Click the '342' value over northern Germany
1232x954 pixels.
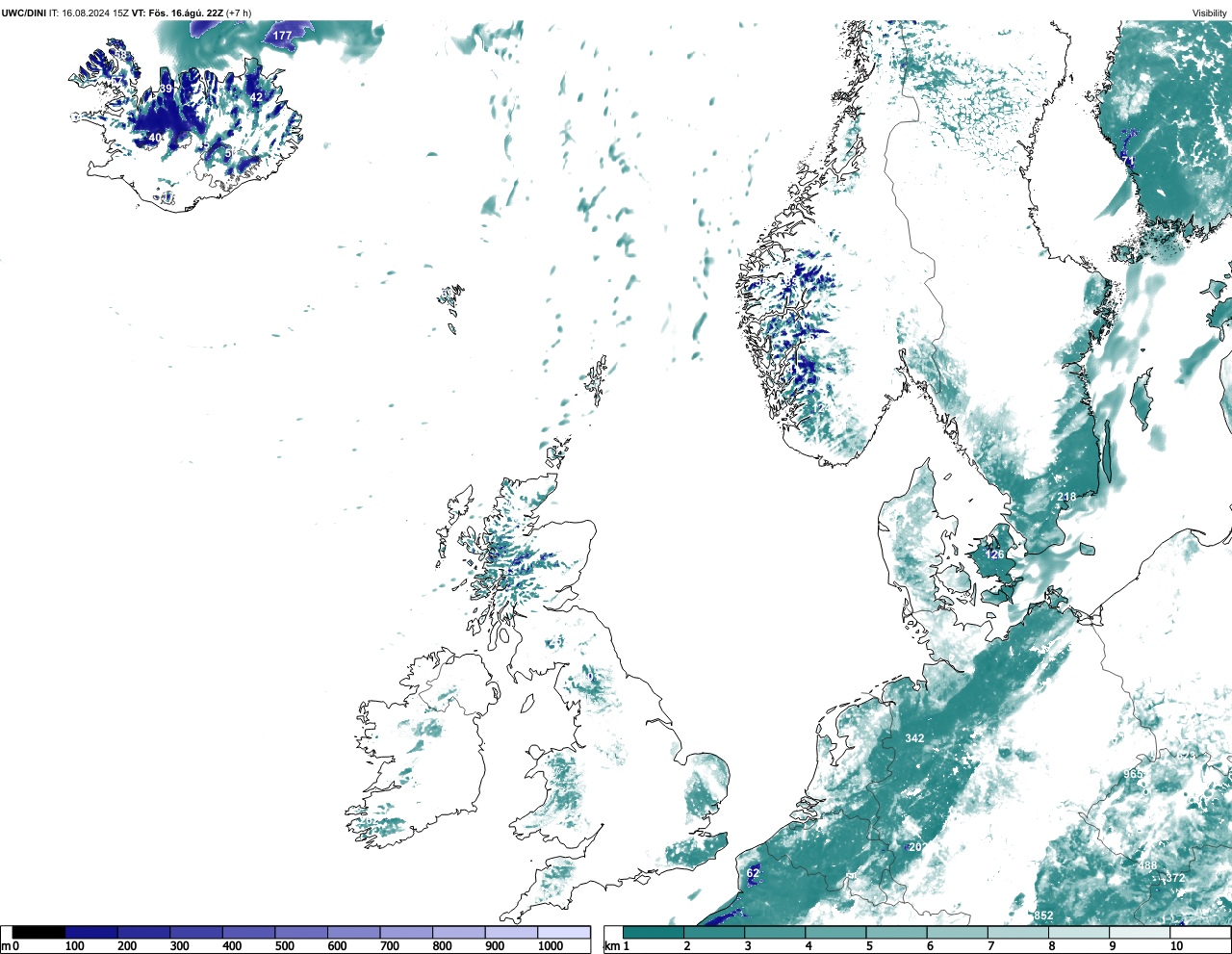coord(914,738)
